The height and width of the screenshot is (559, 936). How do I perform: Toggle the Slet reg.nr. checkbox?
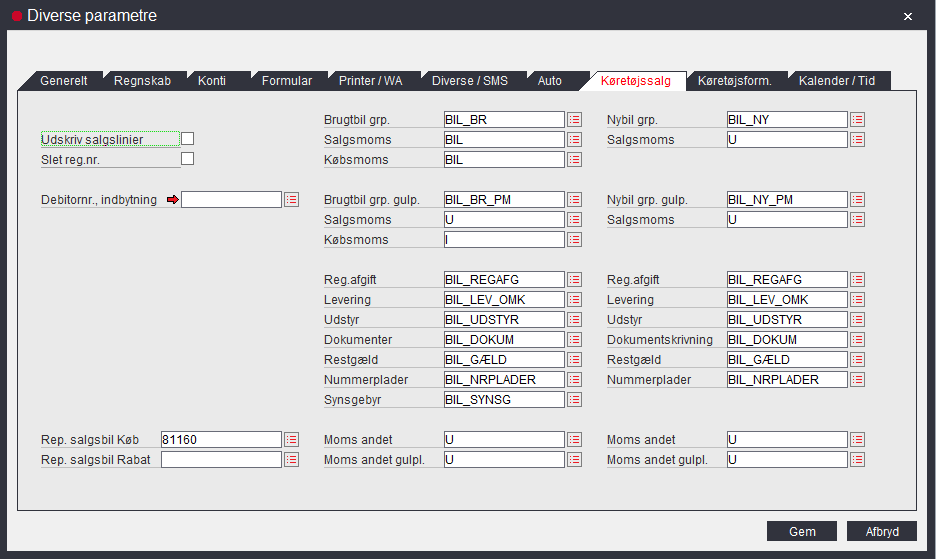(x=187, y=159)
